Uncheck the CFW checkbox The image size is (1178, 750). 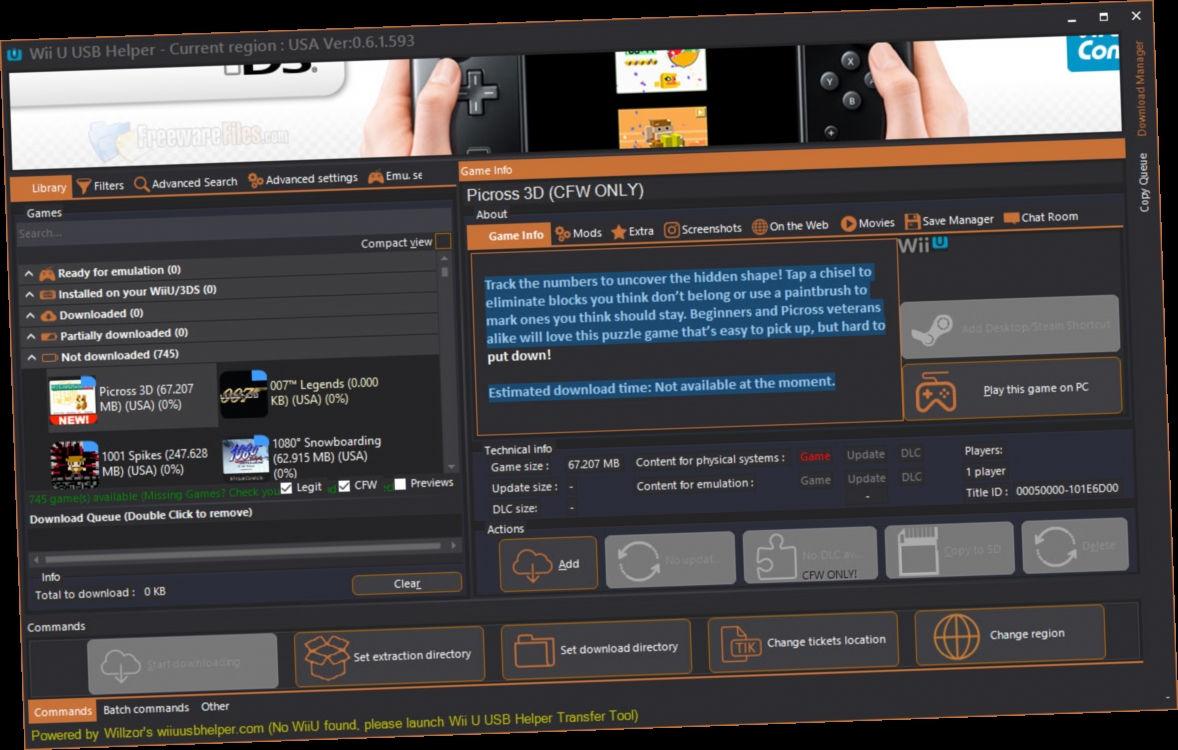(344, 486)
